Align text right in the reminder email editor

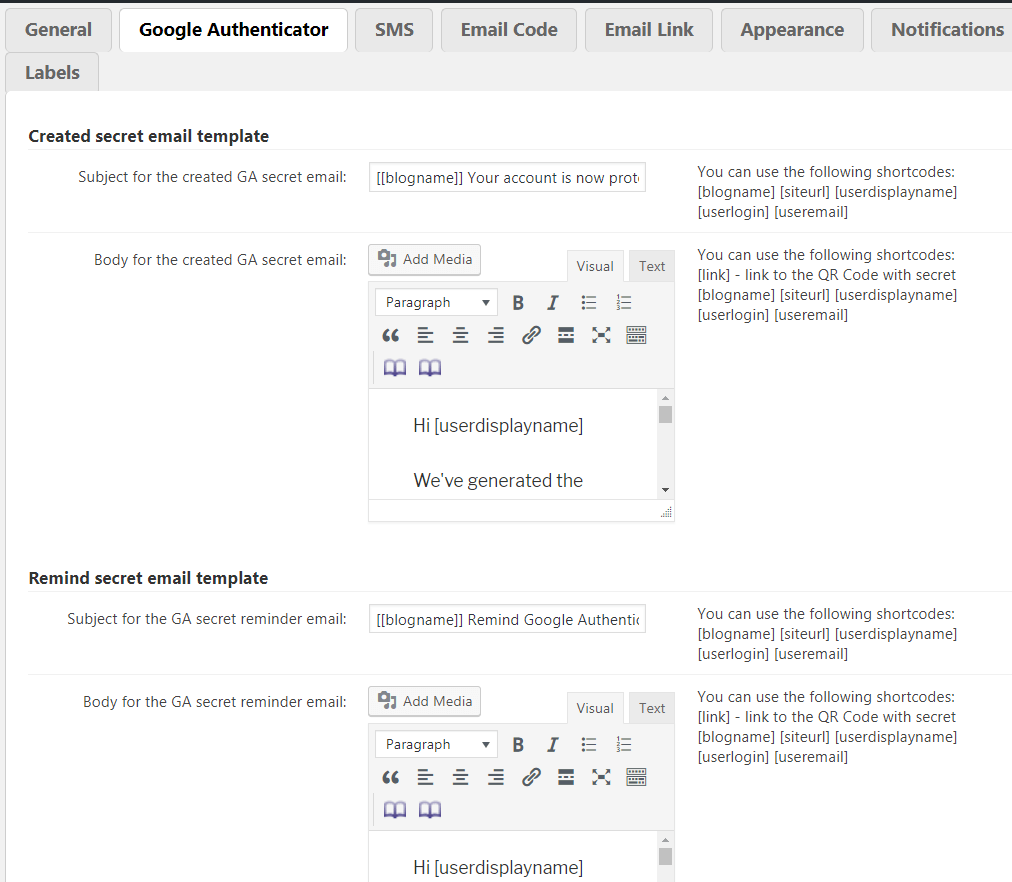coord(495,777)
